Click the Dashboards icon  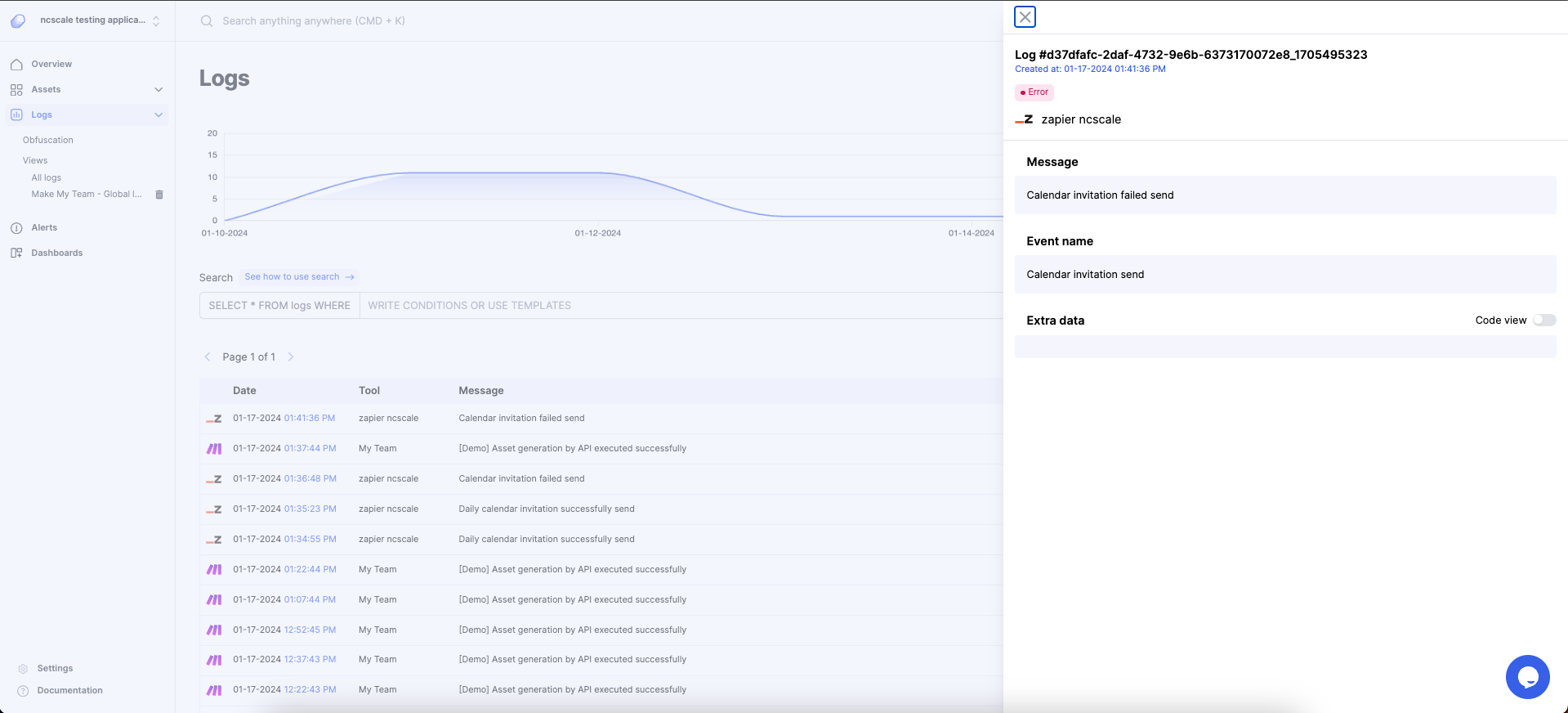16,253
